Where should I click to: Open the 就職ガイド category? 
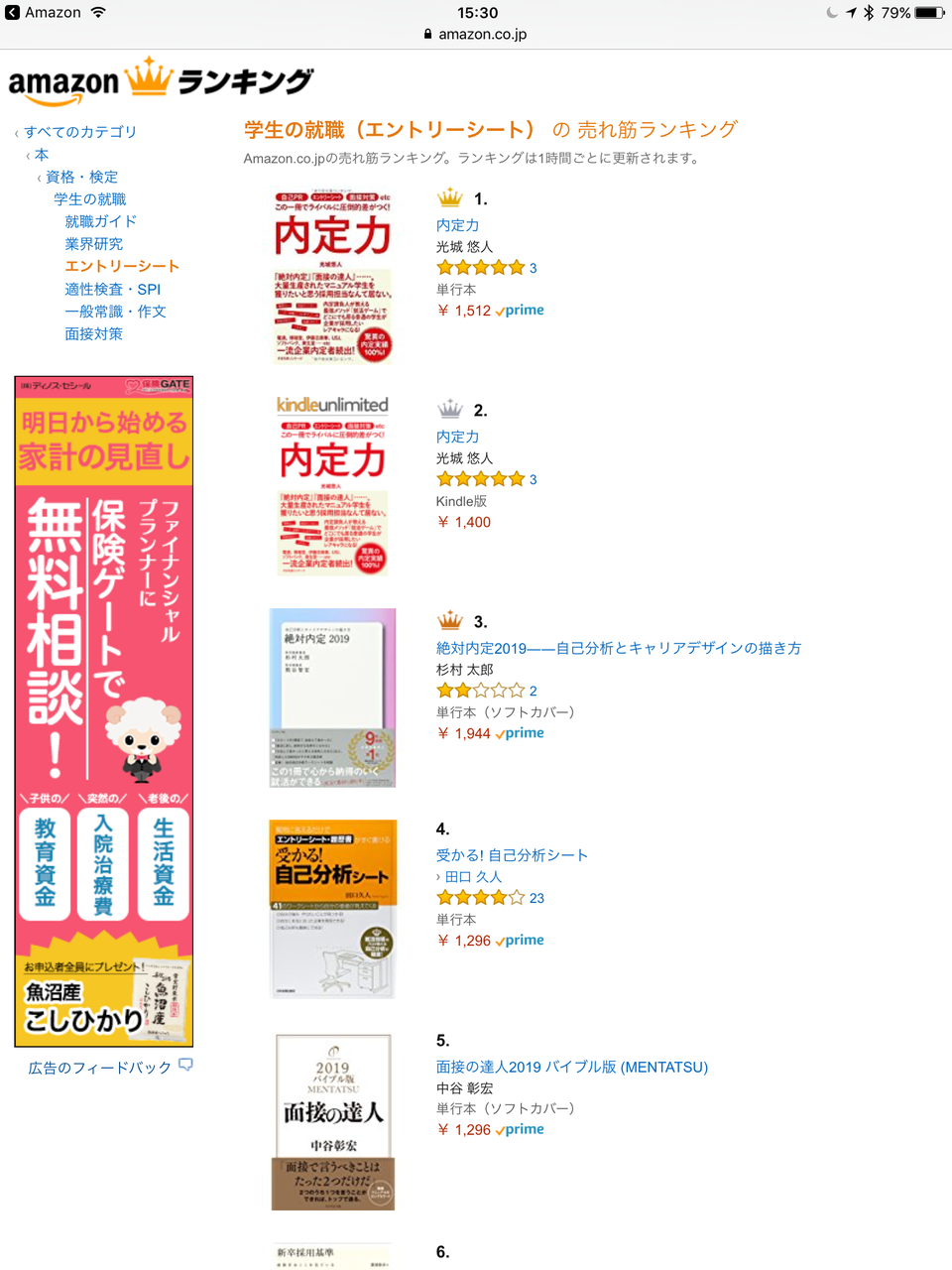click(x=100, y=221)
